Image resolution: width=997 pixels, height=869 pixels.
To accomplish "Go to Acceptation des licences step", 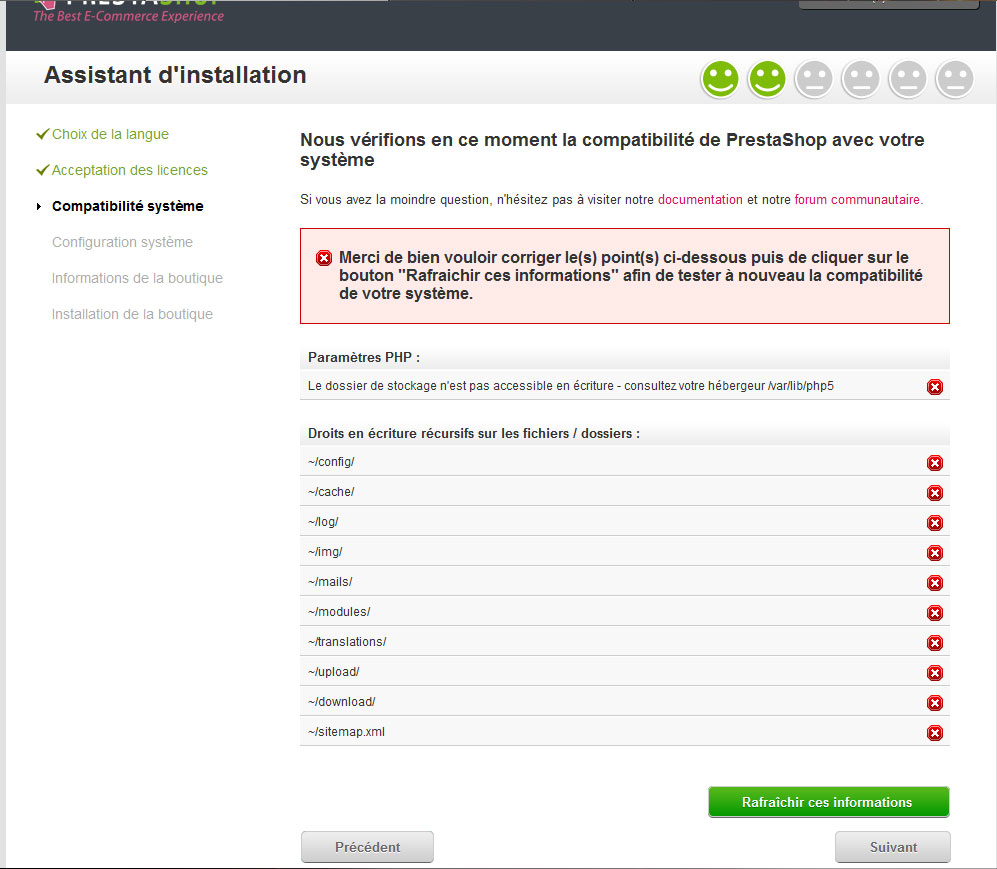I will 130,170.
